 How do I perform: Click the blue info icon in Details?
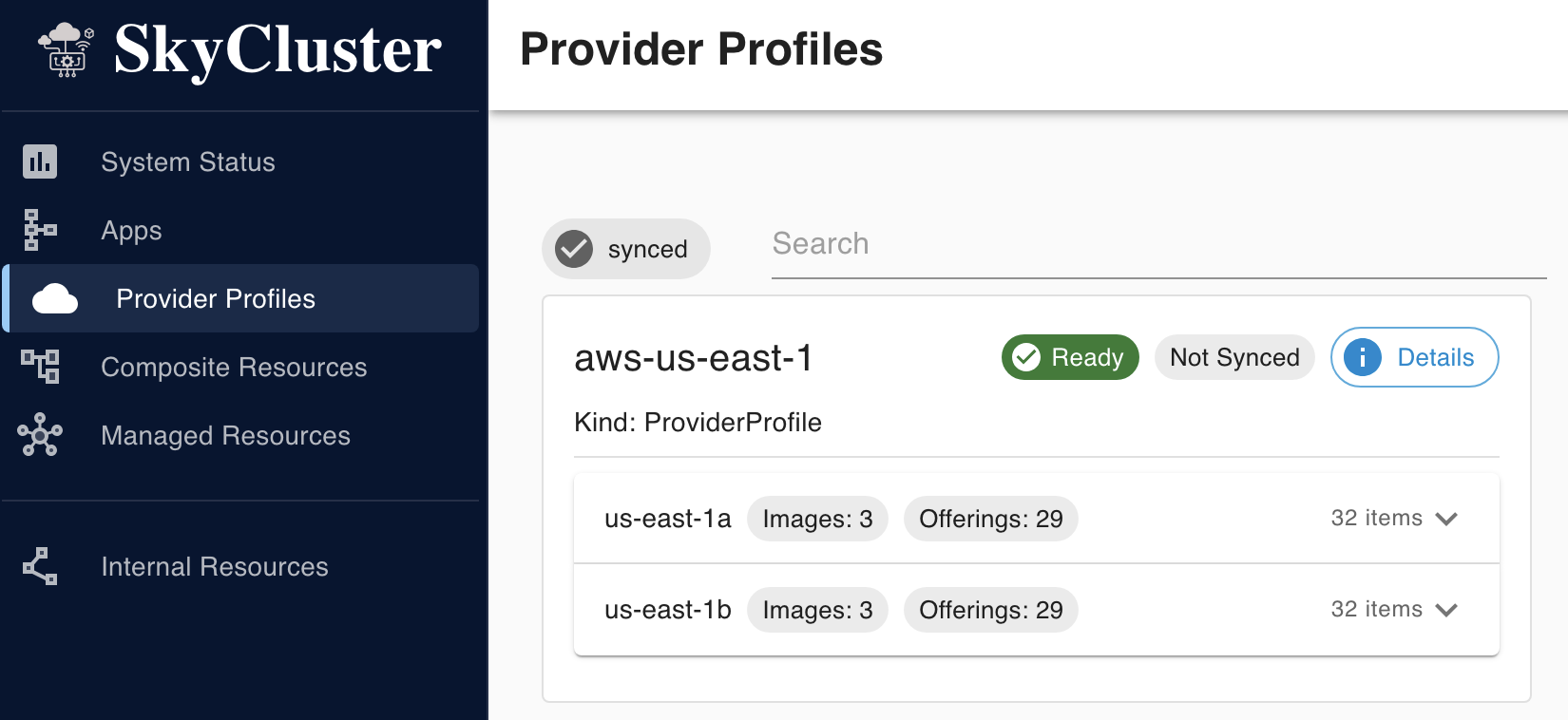tap(1363, 357)
